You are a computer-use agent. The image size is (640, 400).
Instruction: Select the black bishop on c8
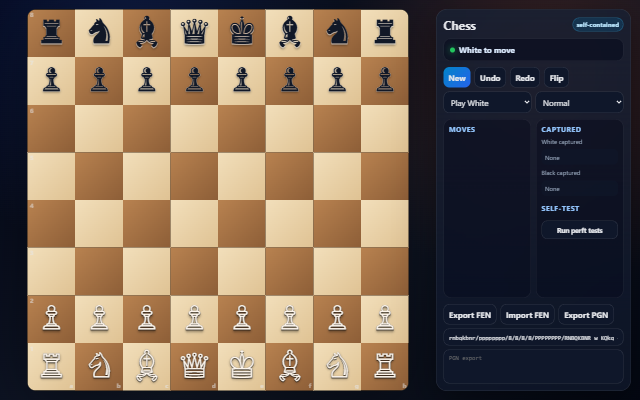click(147, 33)
